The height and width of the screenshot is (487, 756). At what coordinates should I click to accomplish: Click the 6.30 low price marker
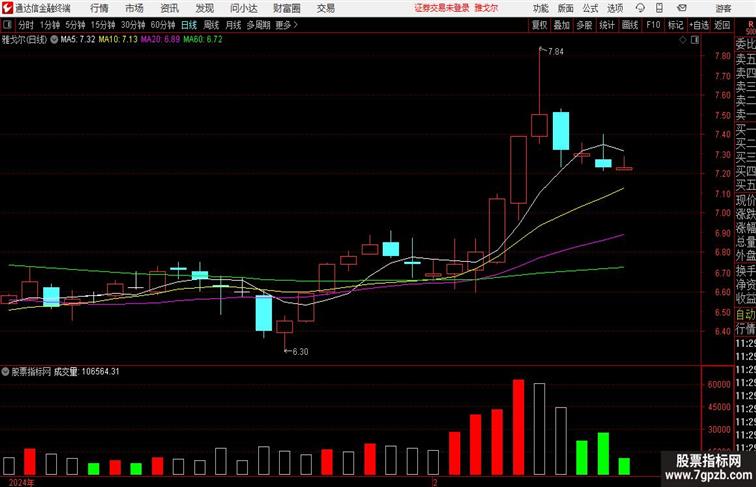coord(300,352)
